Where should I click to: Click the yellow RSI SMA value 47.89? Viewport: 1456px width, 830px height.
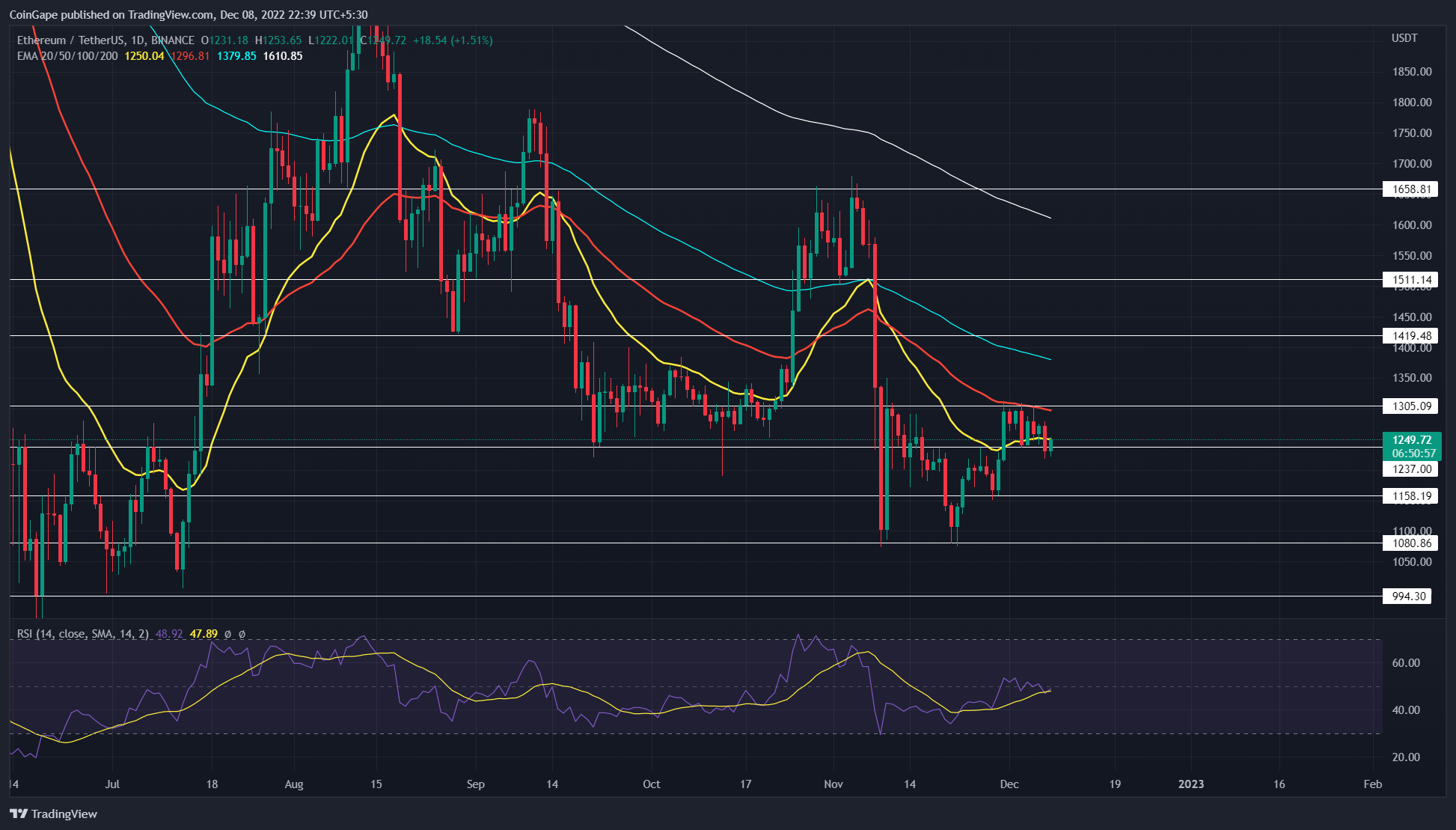coord(204,634)
